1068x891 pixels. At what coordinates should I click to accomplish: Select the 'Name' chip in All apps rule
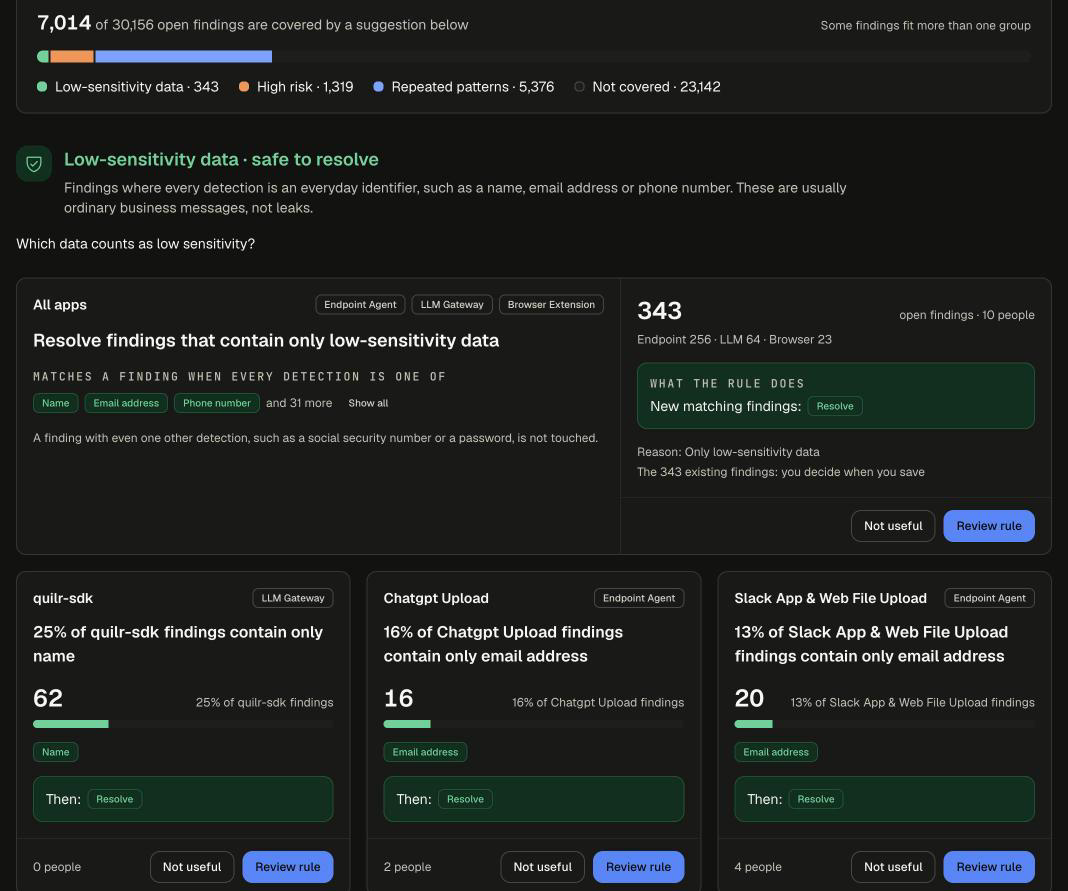56,403
